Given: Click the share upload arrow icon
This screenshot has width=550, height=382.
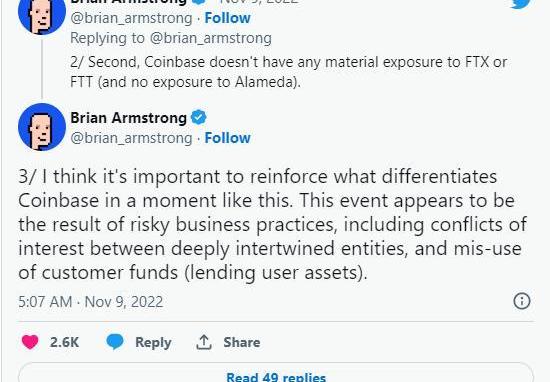Looking at the screenshot, I should click(204, 342).
